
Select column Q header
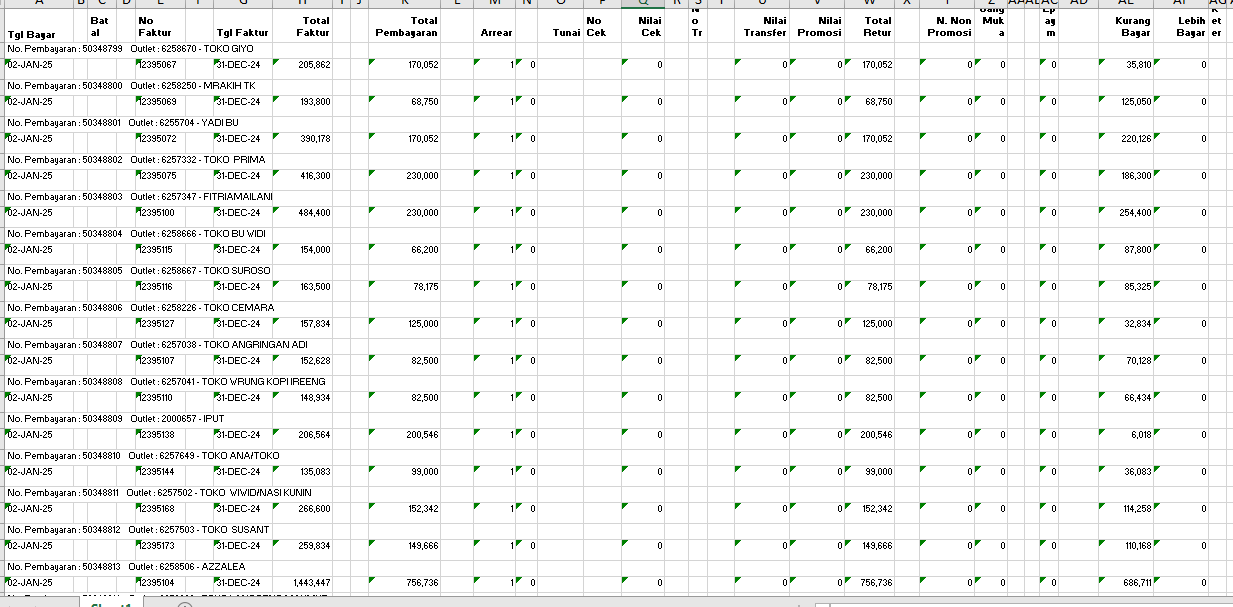coord(643,3)
